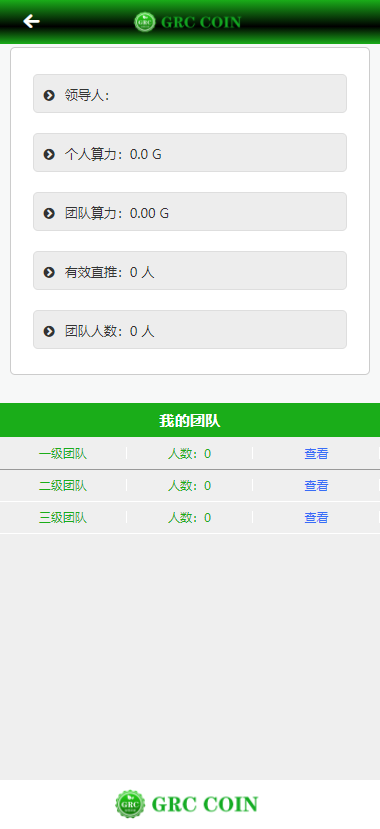View the 一级团队 members via 查看
Viewport: 380px width, 829px height.
pyautogui.click(x=316, y=454)
